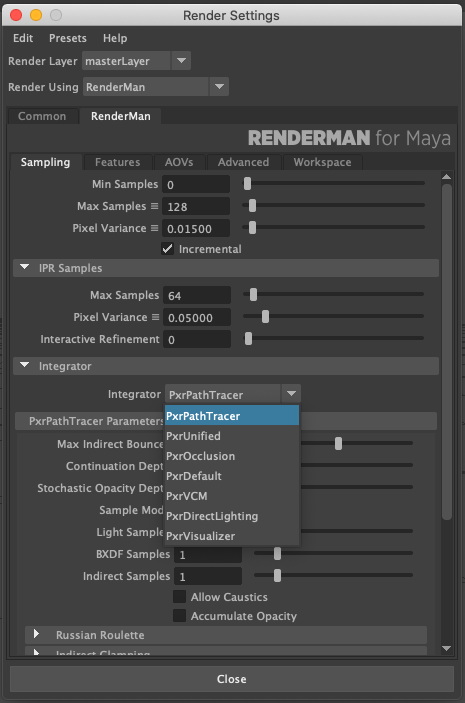Screen dimensions: 465x703
Task: Click the Integrator dropdown arrow
Action: [x=291, y=394]
